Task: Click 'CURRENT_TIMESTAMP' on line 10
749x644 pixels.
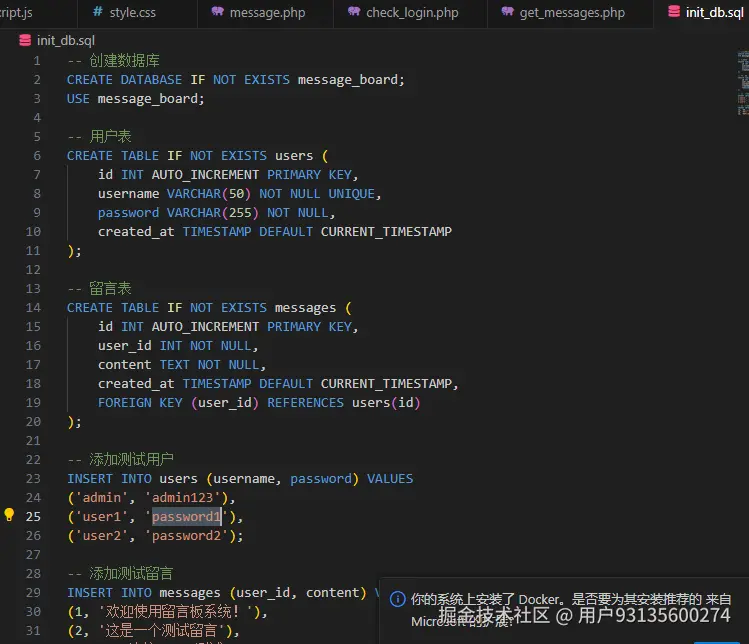Action: pos(386,232)
